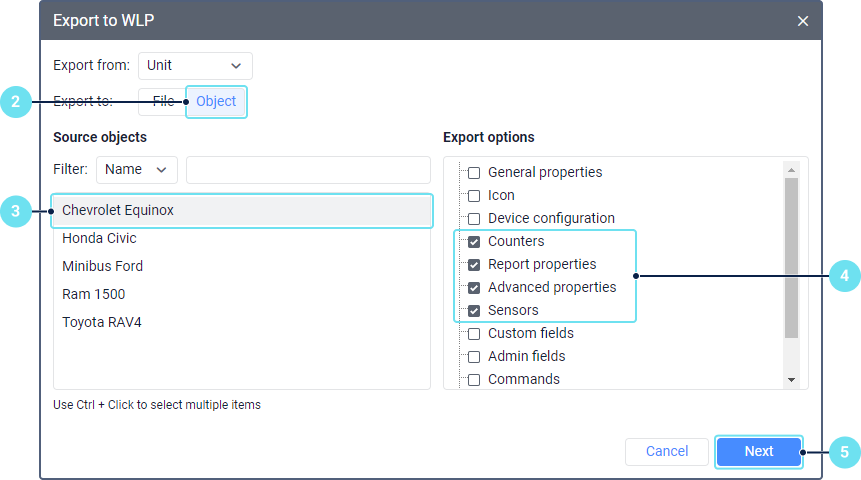Screen dimensions: 861x480
Task: Close the Export to WLP dialog
Action: coord(803,21)
